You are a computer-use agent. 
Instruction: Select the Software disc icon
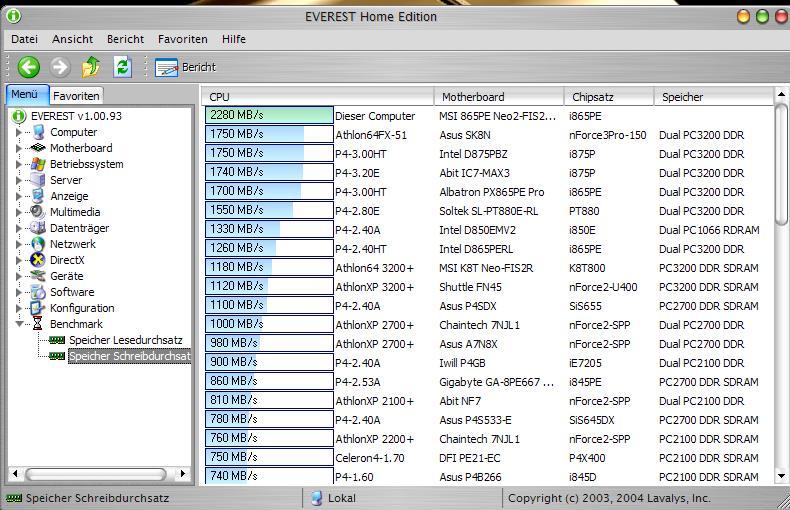coord(38,292)
